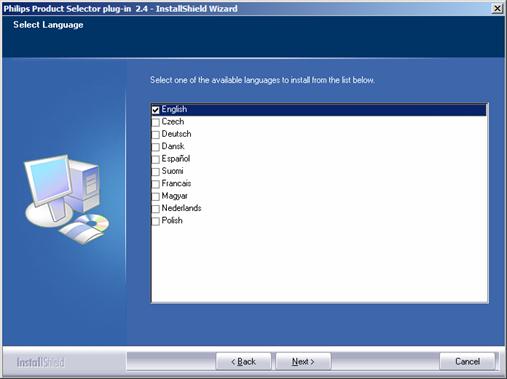Select the Deutsch list item text
Image resolution: width=507 pixels, height=379 pixels.
(x=176, y=134)
